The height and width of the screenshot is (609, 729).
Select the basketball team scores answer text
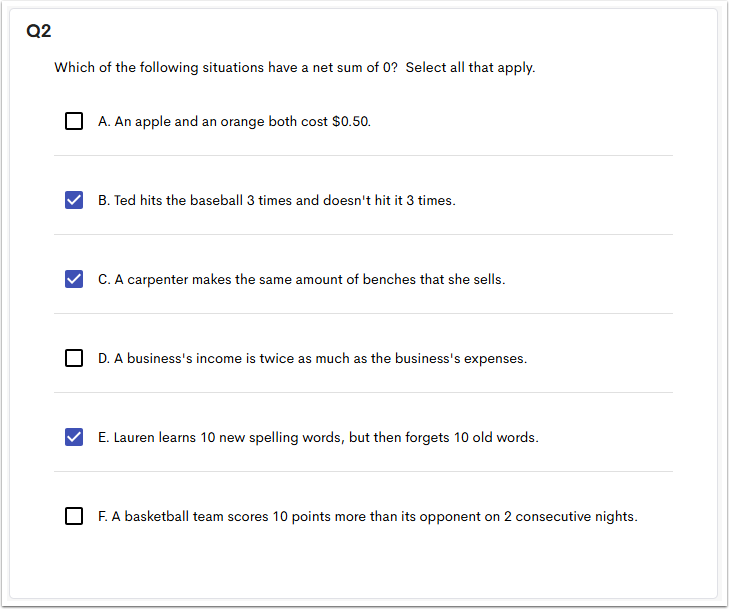tap(367, 516)
